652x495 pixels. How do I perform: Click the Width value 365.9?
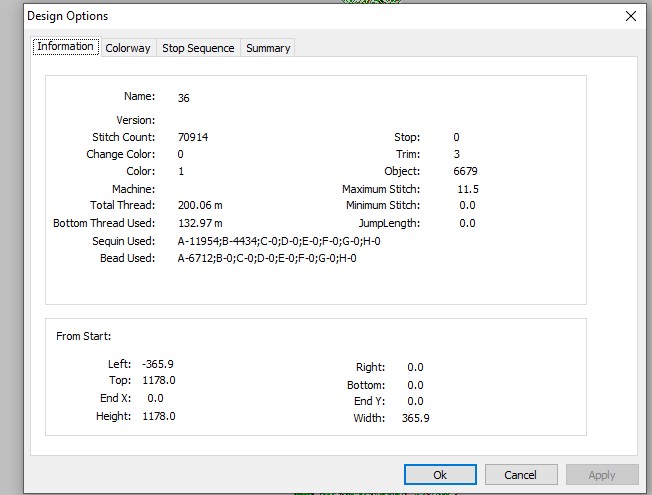coord(415,418)
